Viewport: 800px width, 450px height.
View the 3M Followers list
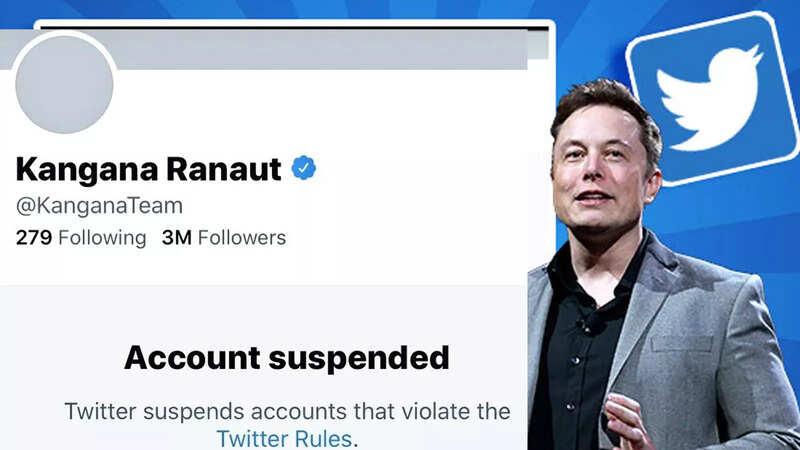(x=224, y=238)
